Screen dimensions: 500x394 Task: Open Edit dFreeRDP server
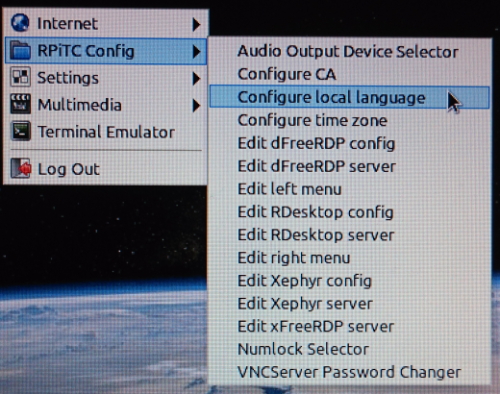[349, 166]
